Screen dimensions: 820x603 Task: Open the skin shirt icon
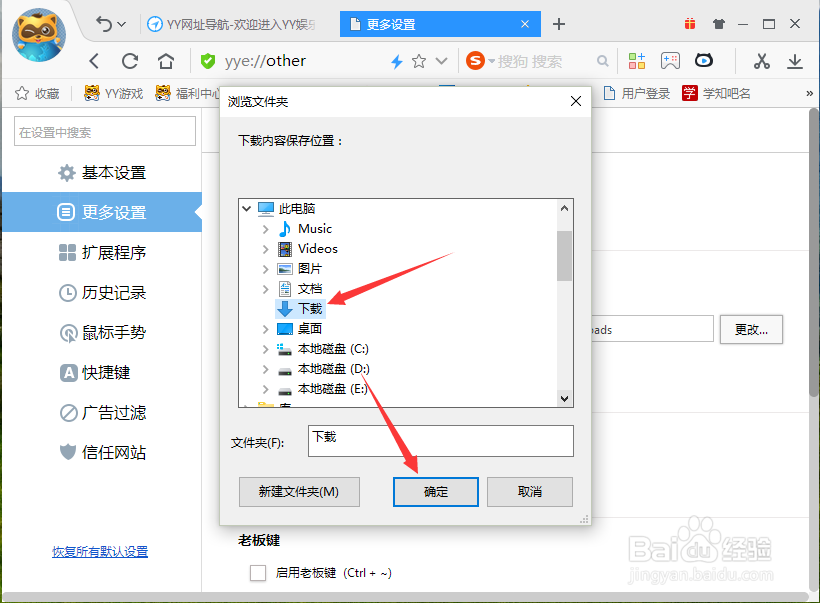(719, 24)
